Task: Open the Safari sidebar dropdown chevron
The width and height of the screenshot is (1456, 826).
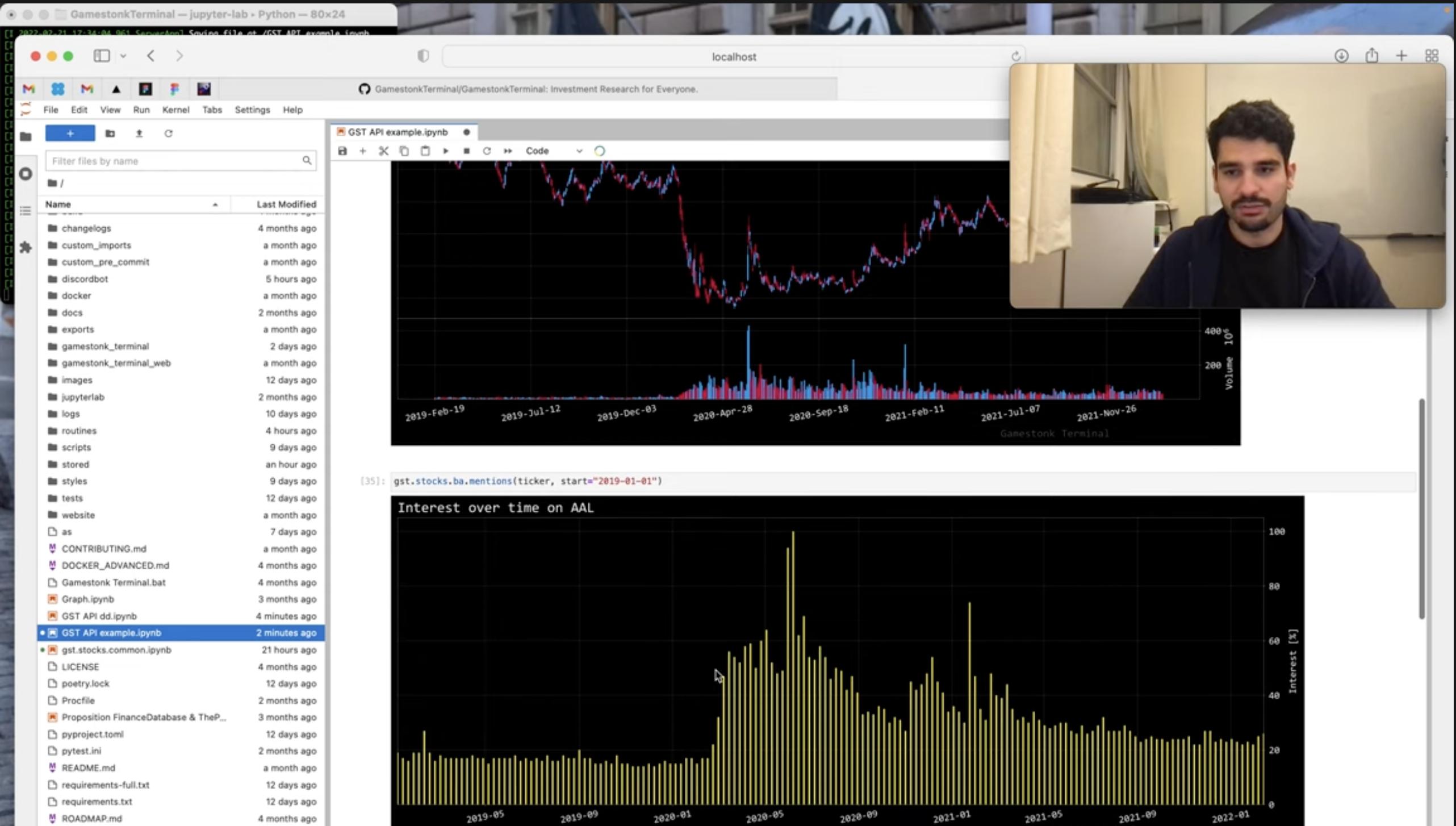Action: tap(123, 56)
